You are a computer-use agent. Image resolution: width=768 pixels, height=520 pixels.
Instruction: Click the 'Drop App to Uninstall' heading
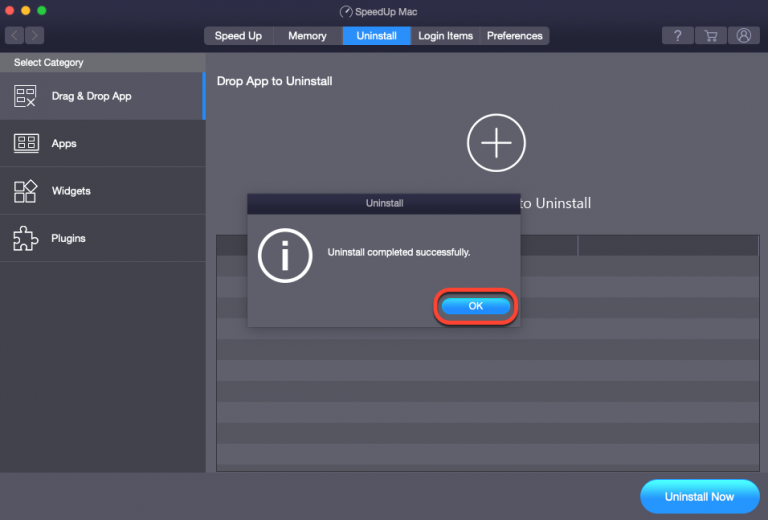click(x=274, y=81)
